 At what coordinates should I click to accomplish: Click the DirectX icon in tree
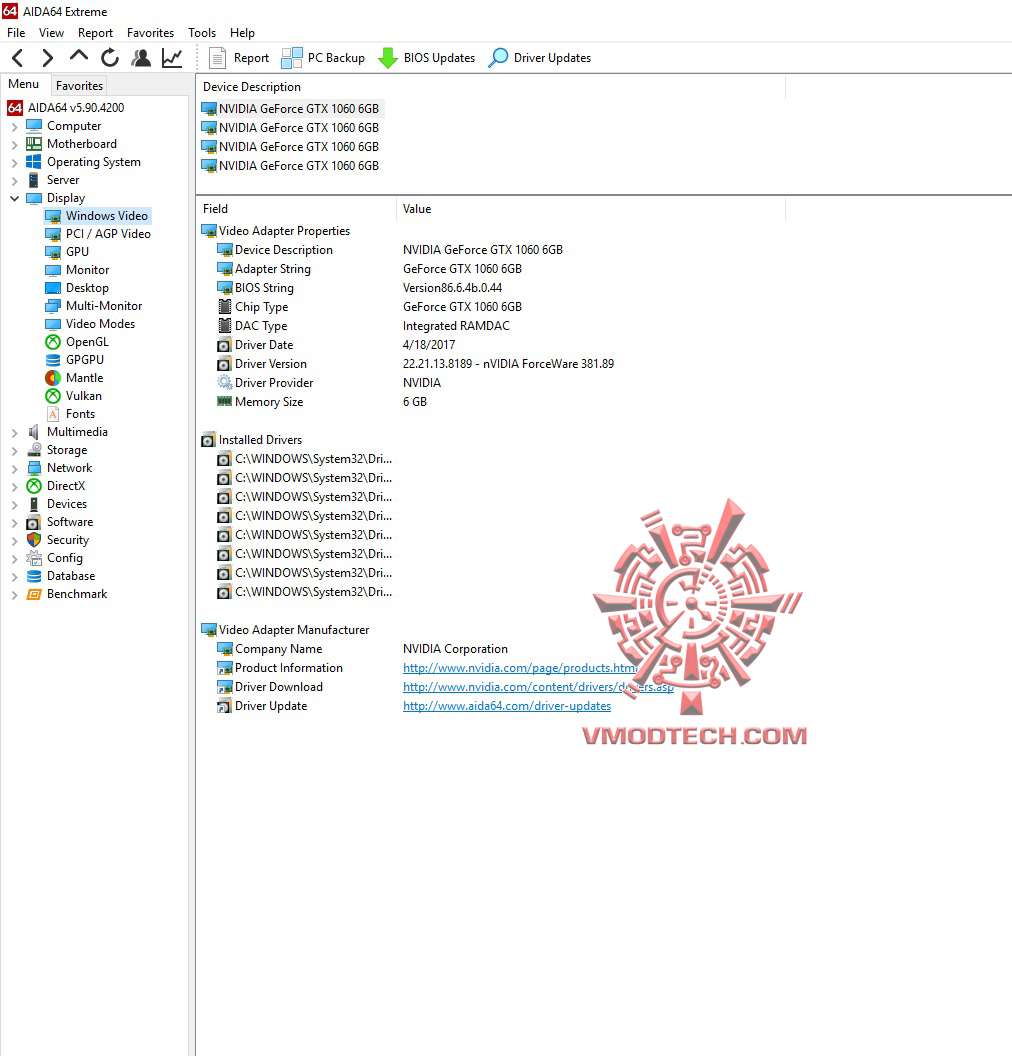(34, 486)
